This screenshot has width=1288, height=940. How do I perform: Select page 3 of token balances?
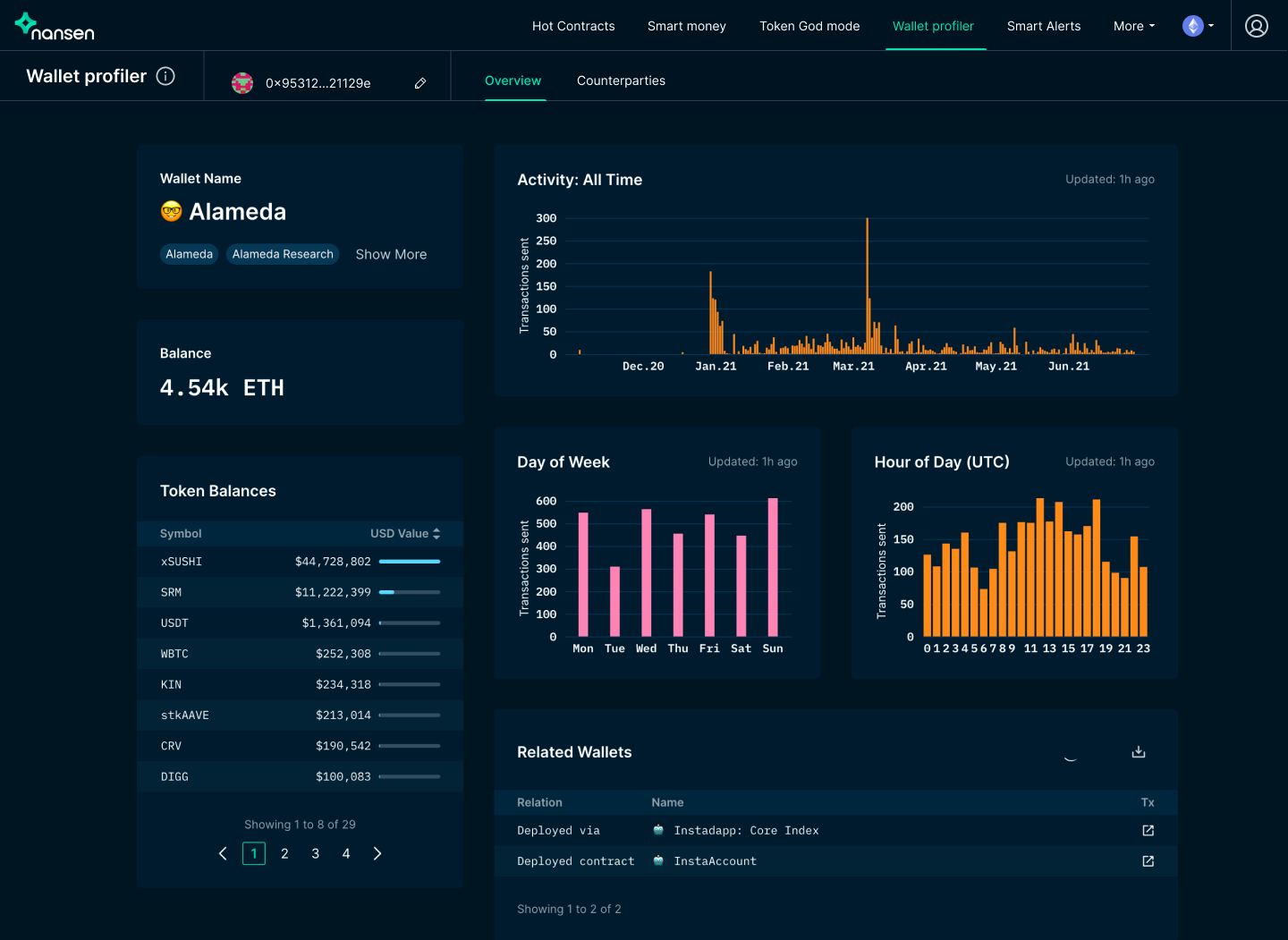tap(315, 853)
